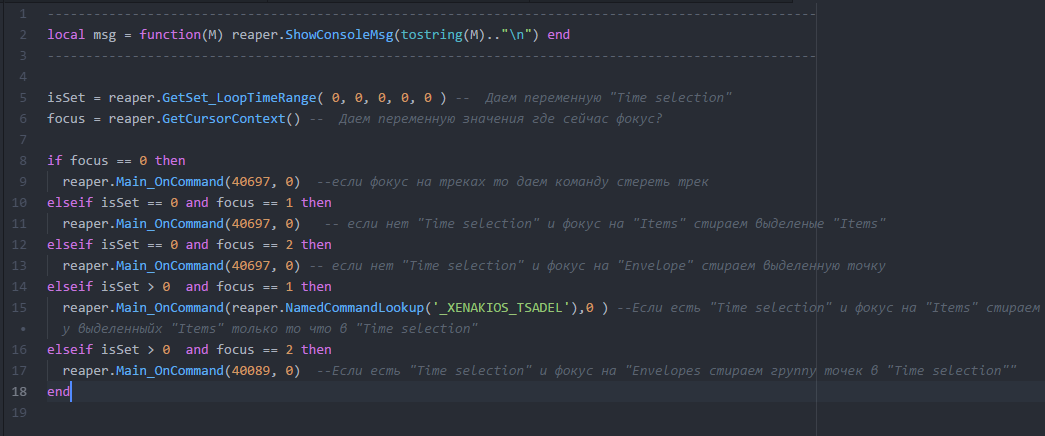The image size is (1045, 436).
Task: Click line number 8 in the gutter
Action: tap(21, 160)
